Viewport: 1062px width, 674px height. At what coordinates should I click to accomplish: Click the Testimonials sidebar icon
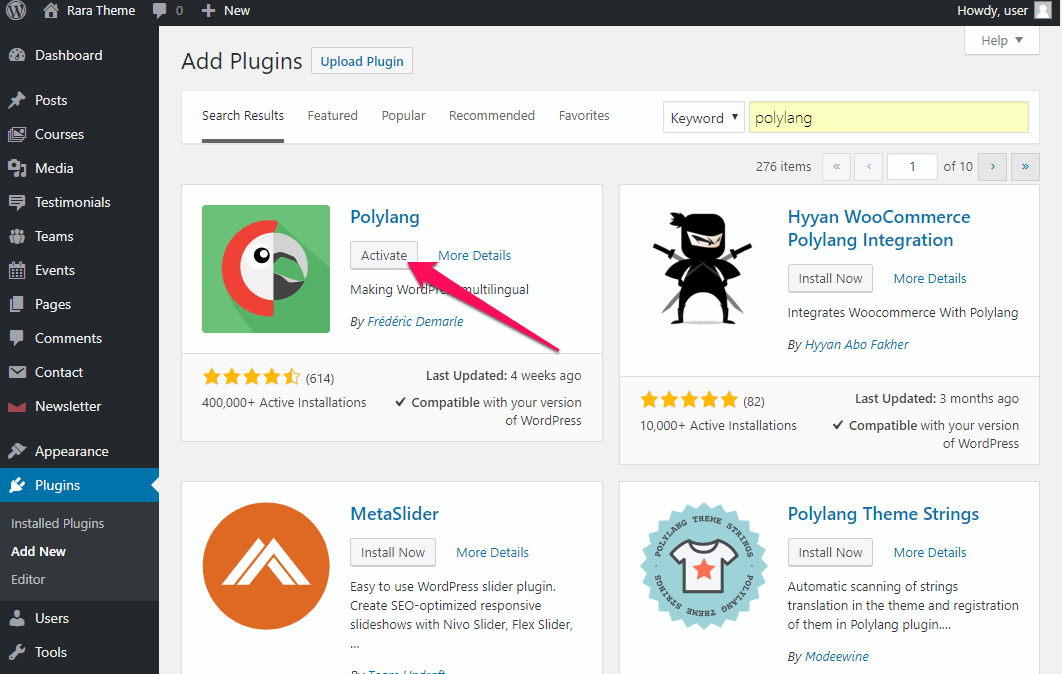click(17, 202)
